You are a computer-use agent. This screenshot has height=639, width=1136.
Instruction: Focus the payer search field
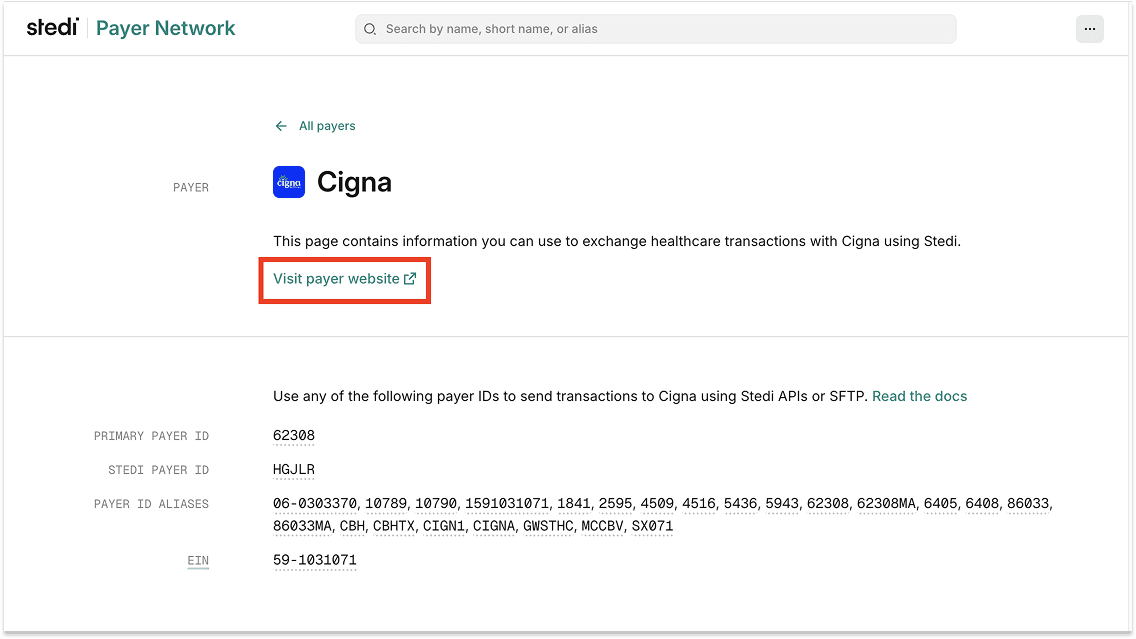click(x=656, y=29)
